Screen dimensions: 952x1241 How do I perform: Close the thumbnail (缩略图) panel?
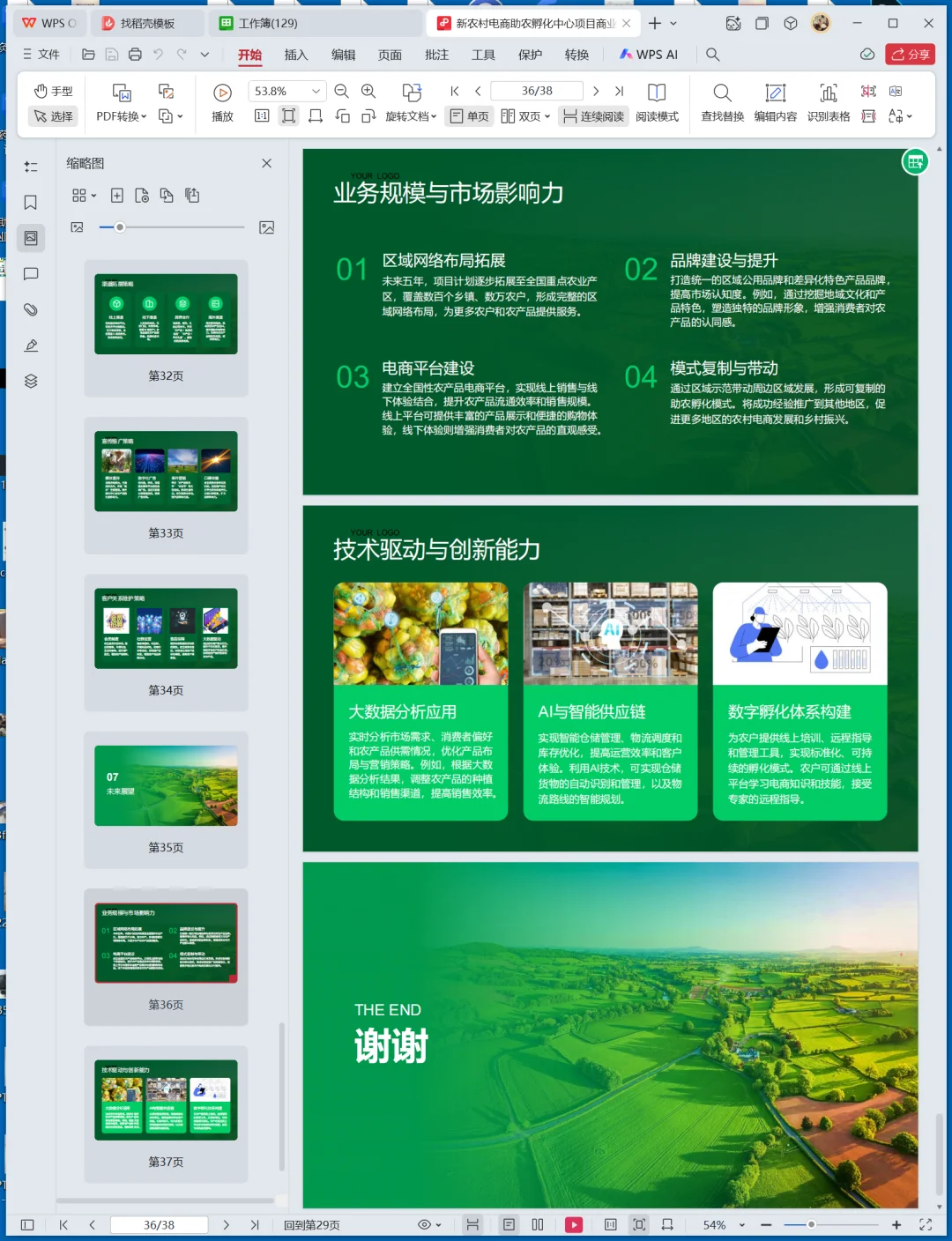(267, 163)
